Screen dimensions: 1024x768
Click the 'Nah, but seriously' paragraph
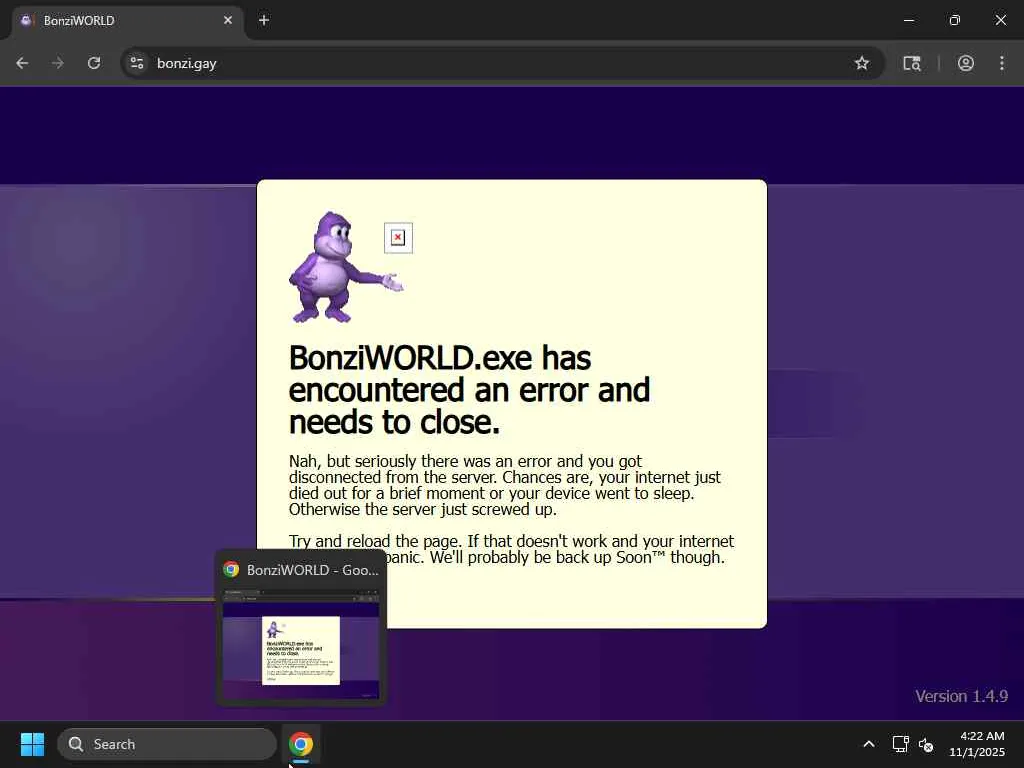tap(505, 485)
